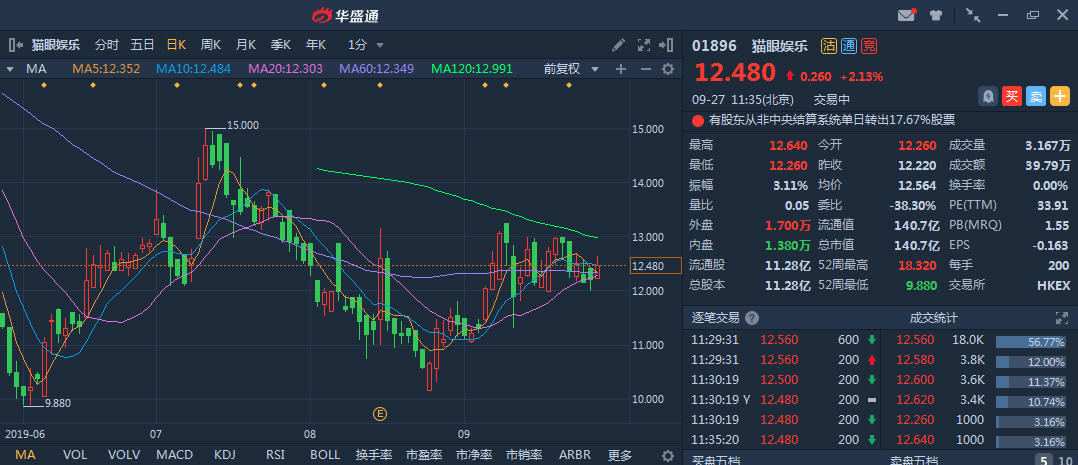Open the mail inbox envelope icon

[907, 14]
